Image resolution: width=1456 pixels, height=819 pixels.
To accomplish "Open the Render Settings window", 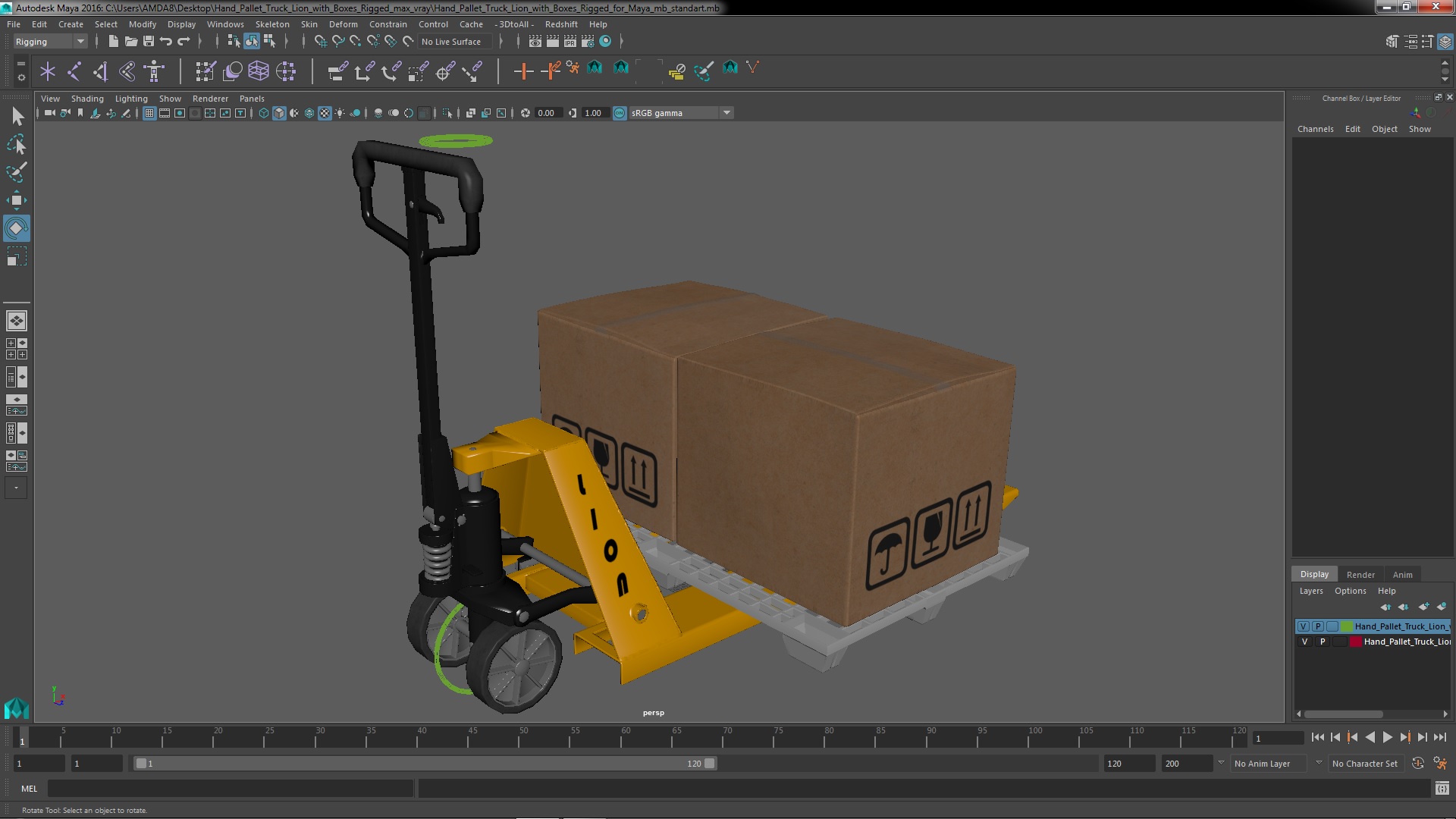I will point(588,42).
